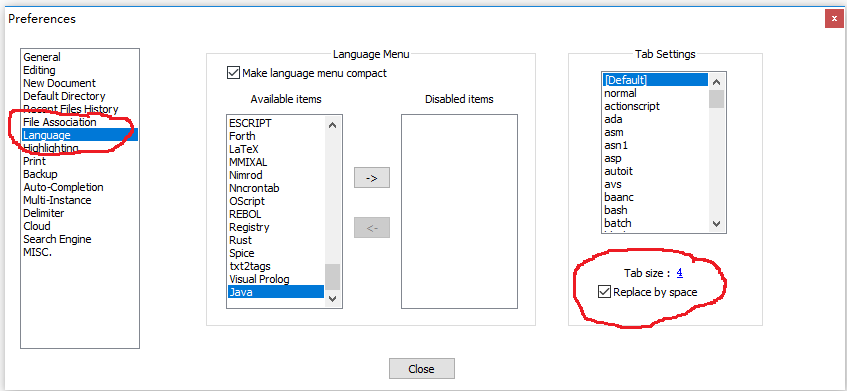Viewport: 847px width, 391px height.
Task: Close Preferences with the red X
Action: (835, 18)
